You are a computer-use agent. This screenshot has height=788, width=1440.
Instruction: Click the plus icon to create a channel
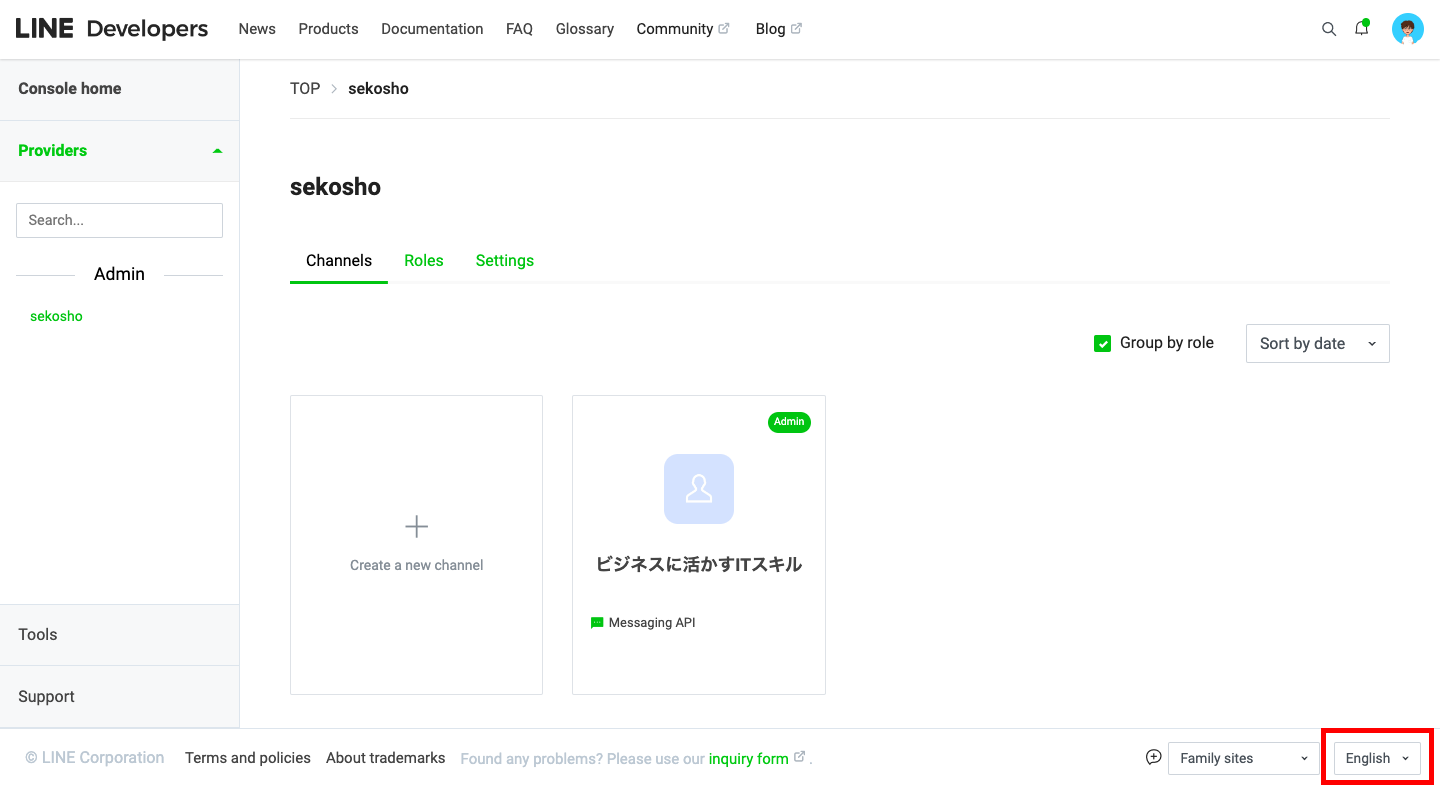point(416,525)
